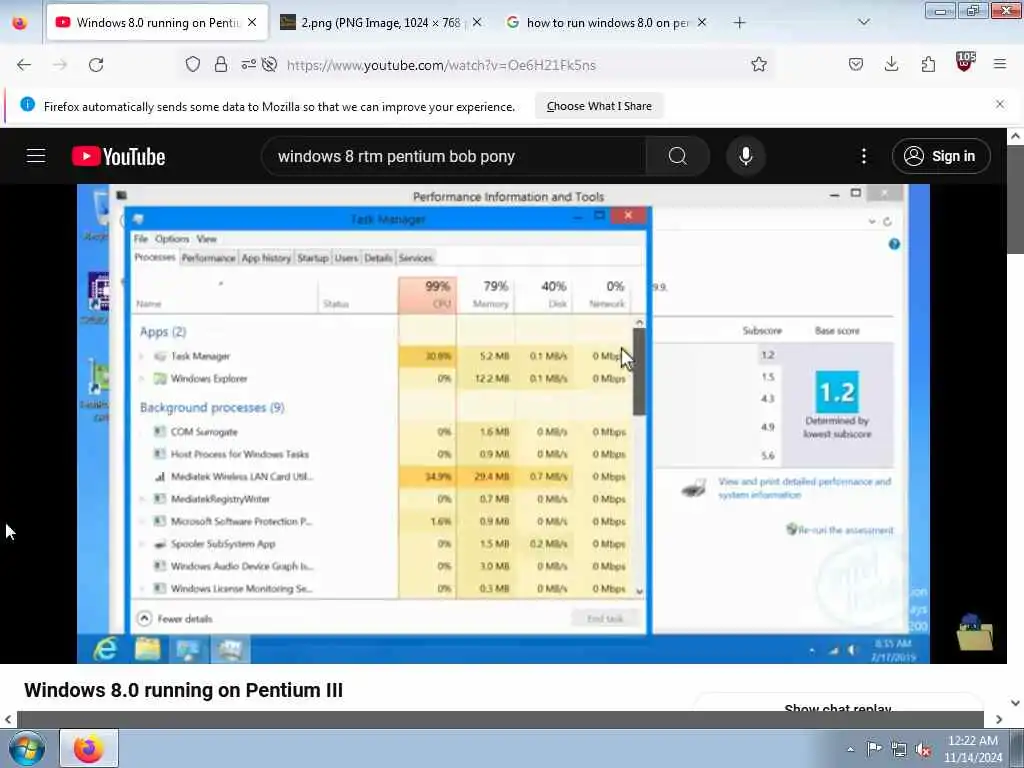Open Firefox View pinned icon in tab strip
This screenshot has width=1024, height=768.
coord(20,23)
